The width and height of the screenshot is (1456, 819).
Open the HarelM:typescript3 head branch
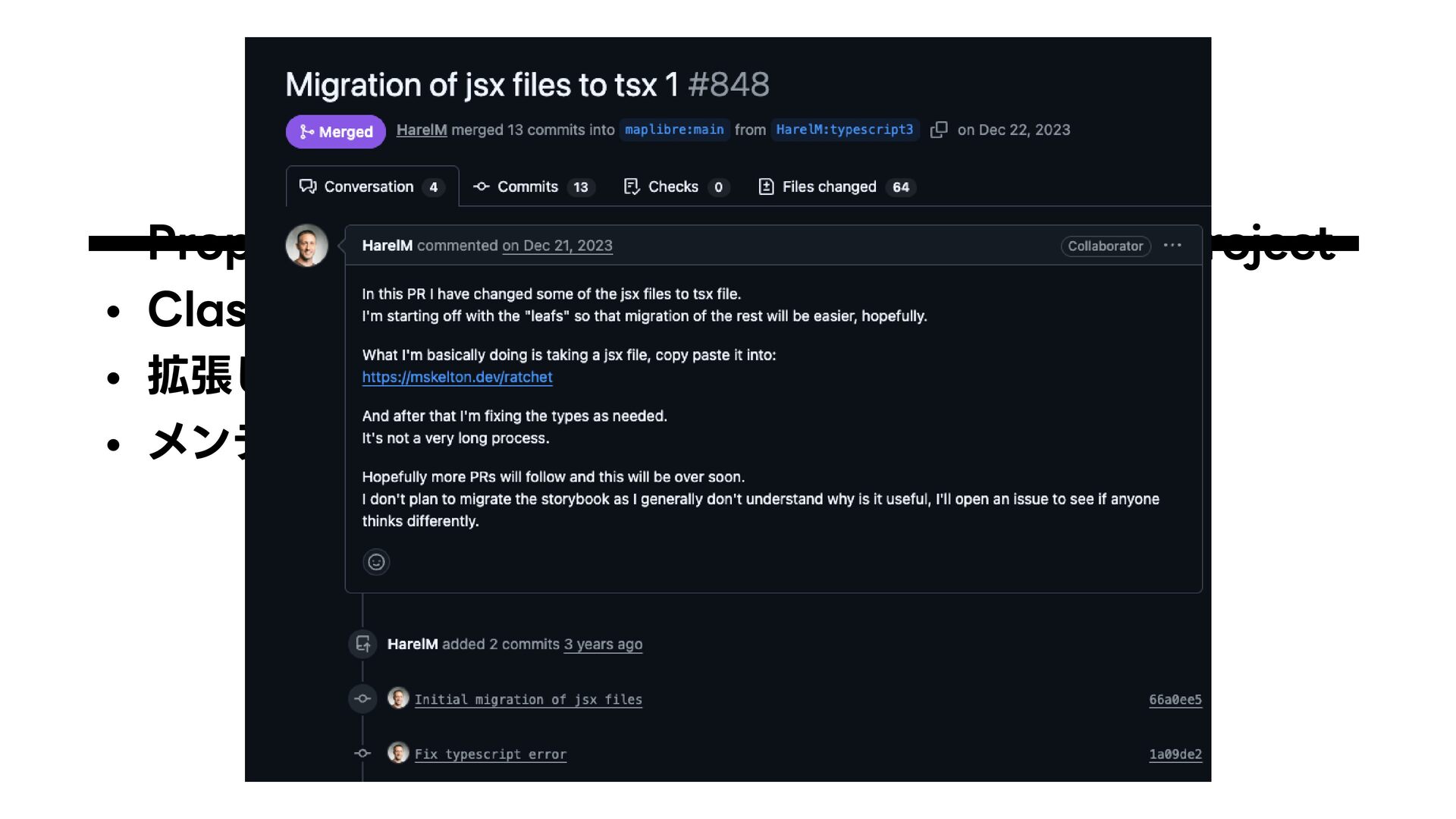click(845, 130)
